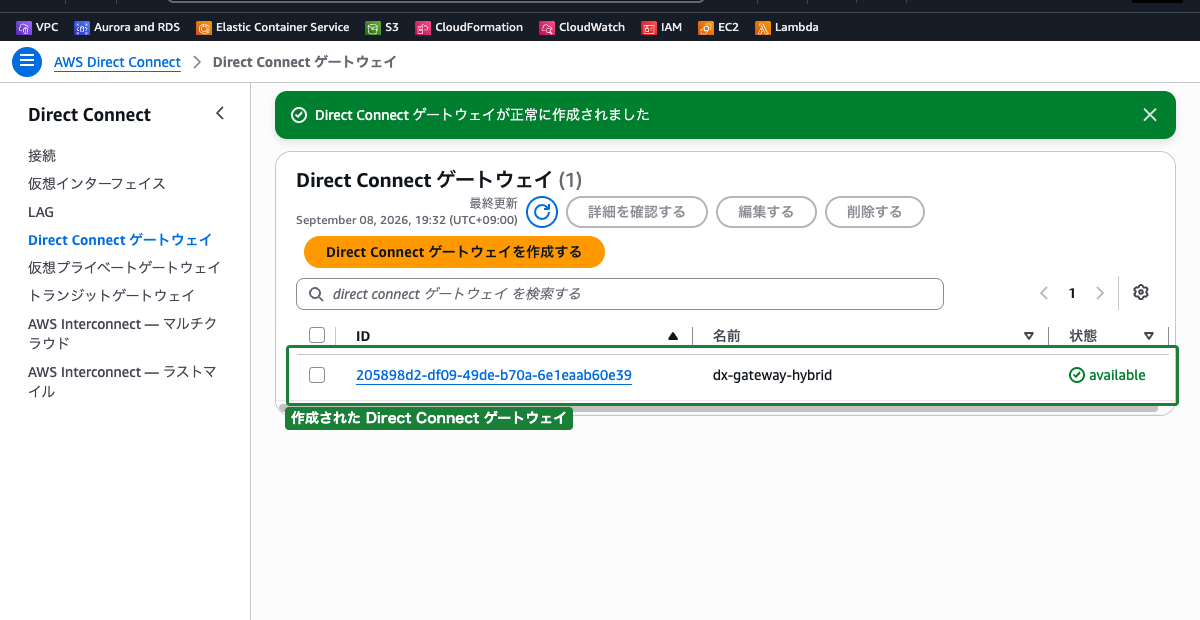Go to previous page arrow
Screen dimensions: 1200x620
tap(1044, 293)
